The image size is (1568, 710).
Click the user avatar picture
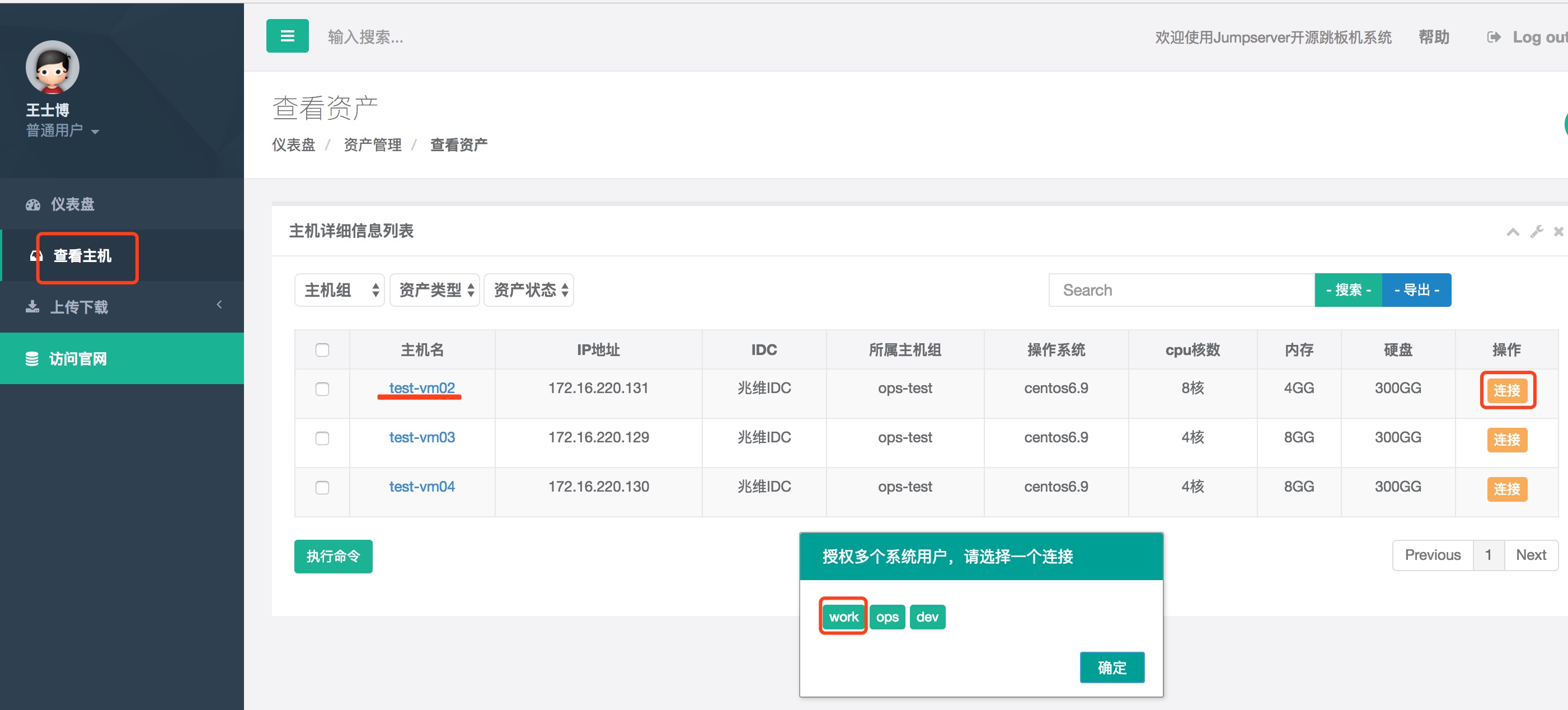point(53,68)
